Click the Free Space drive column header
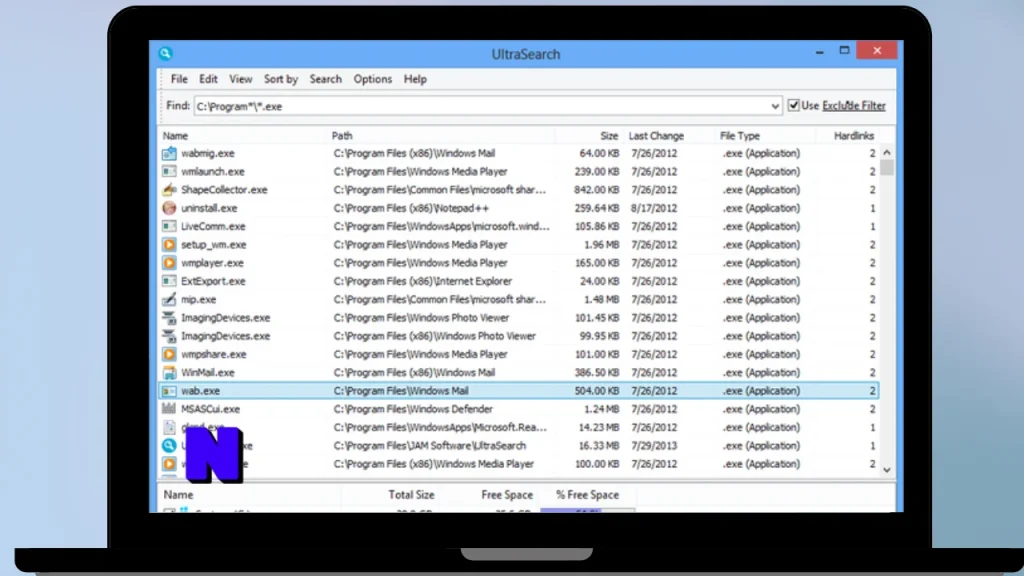This screenshot has width=1024, height=576. click(507, 495)
